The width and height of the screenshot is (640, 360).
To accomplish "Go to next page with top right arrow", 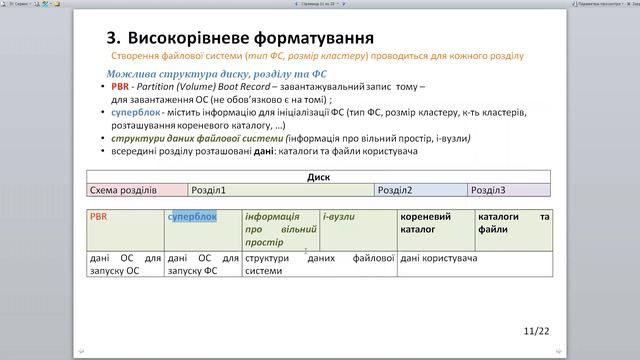I will [344, 4].
